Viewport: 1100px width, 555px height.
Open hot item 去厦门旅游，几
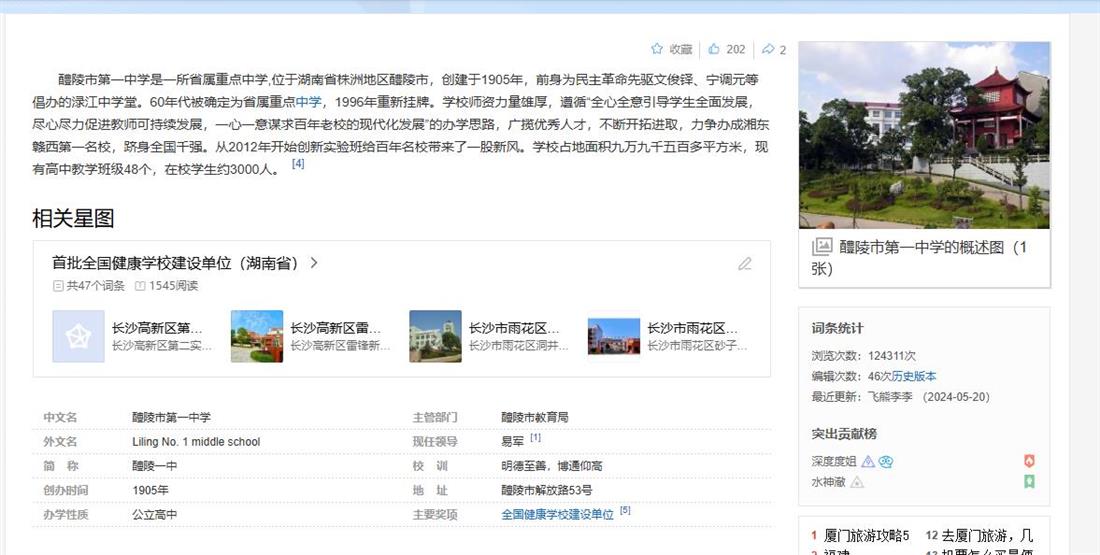986,536
